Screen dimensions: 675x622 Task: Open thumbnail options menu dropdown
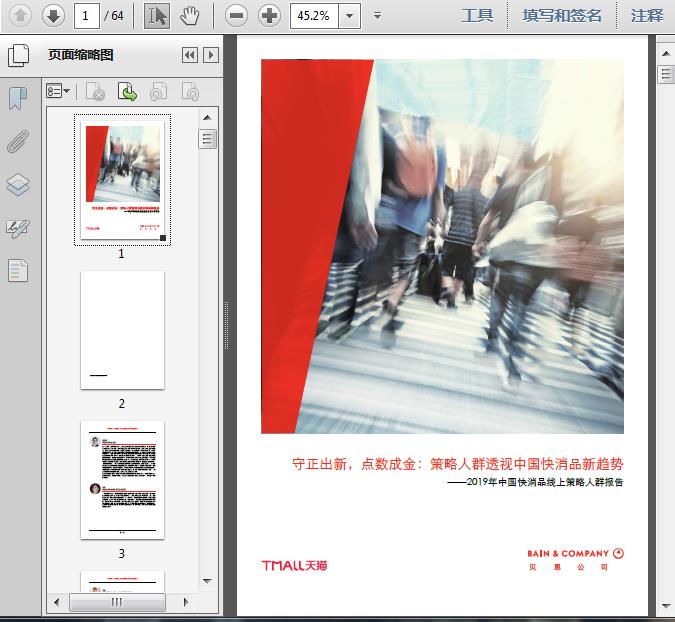tap(58, 91)
